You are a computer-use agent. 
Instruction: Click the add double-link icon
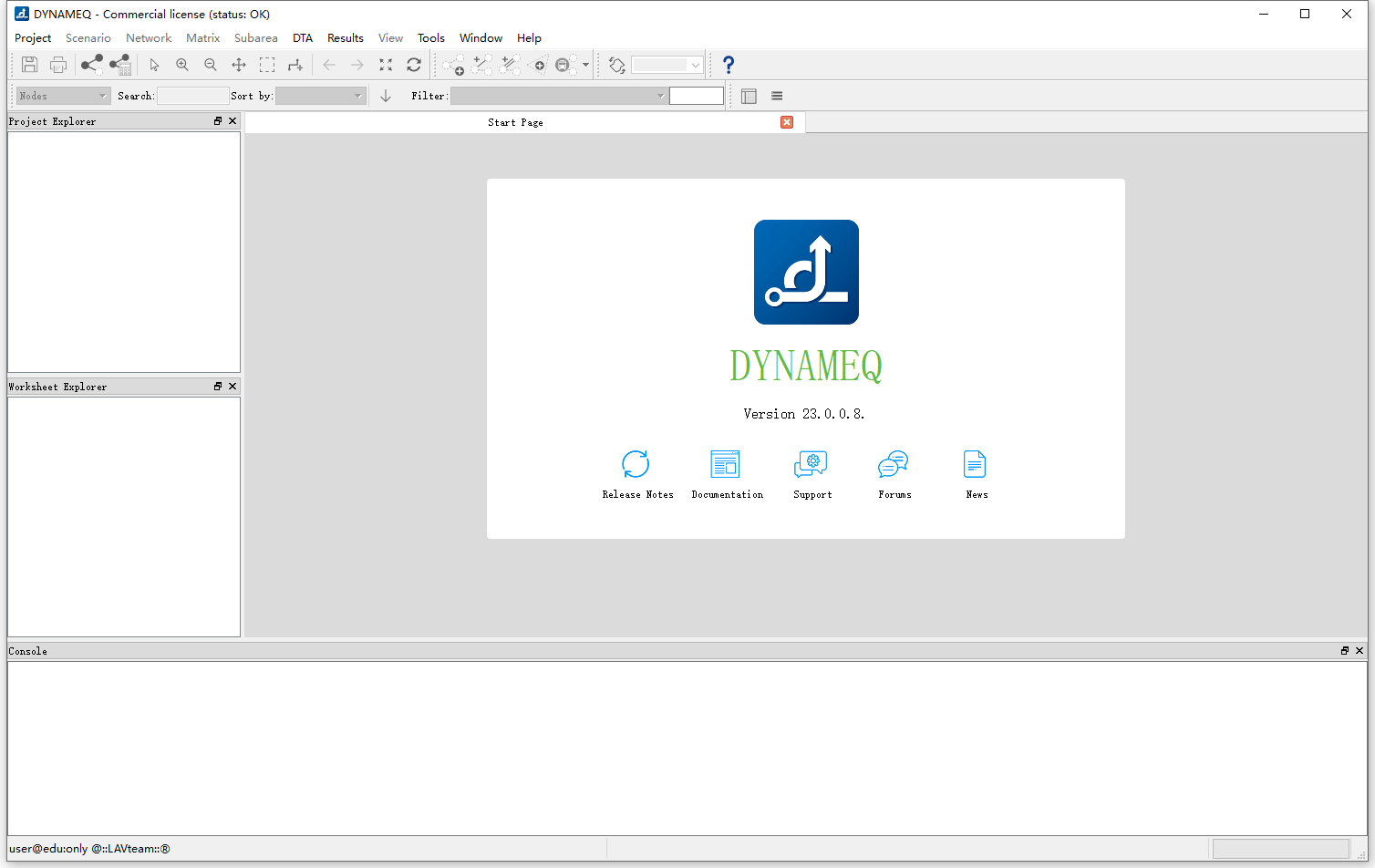(x=511, y=65)
